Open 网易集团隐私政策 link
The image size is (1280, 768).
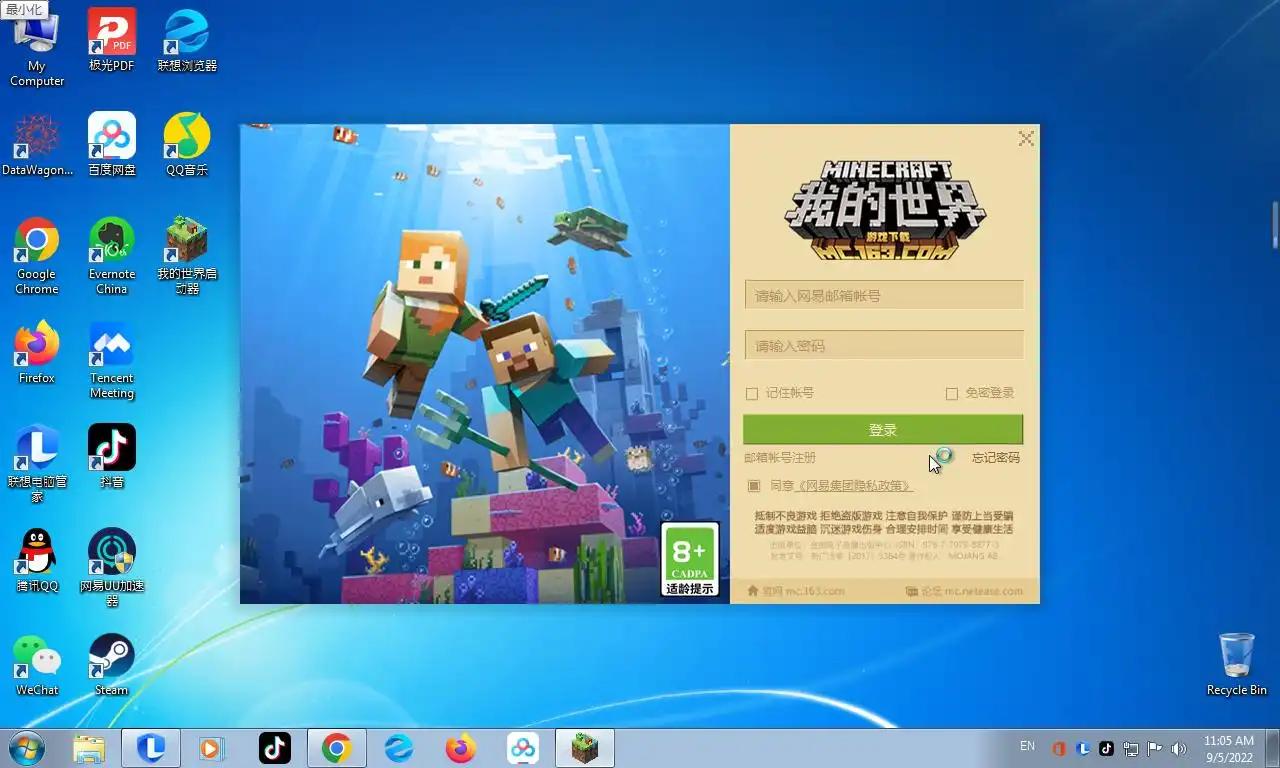click(854, 486)
